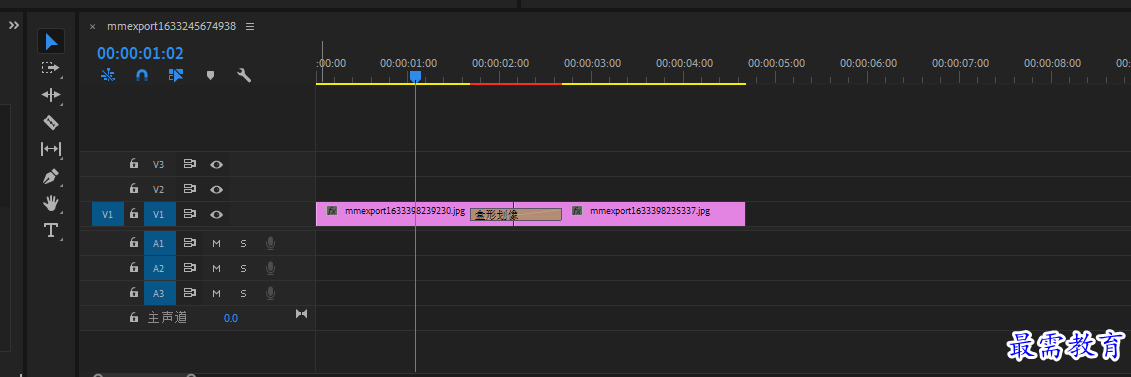Toggle V1 track targeting button
The width and height of the screenshot is (1131, 377).
point(159,214)
